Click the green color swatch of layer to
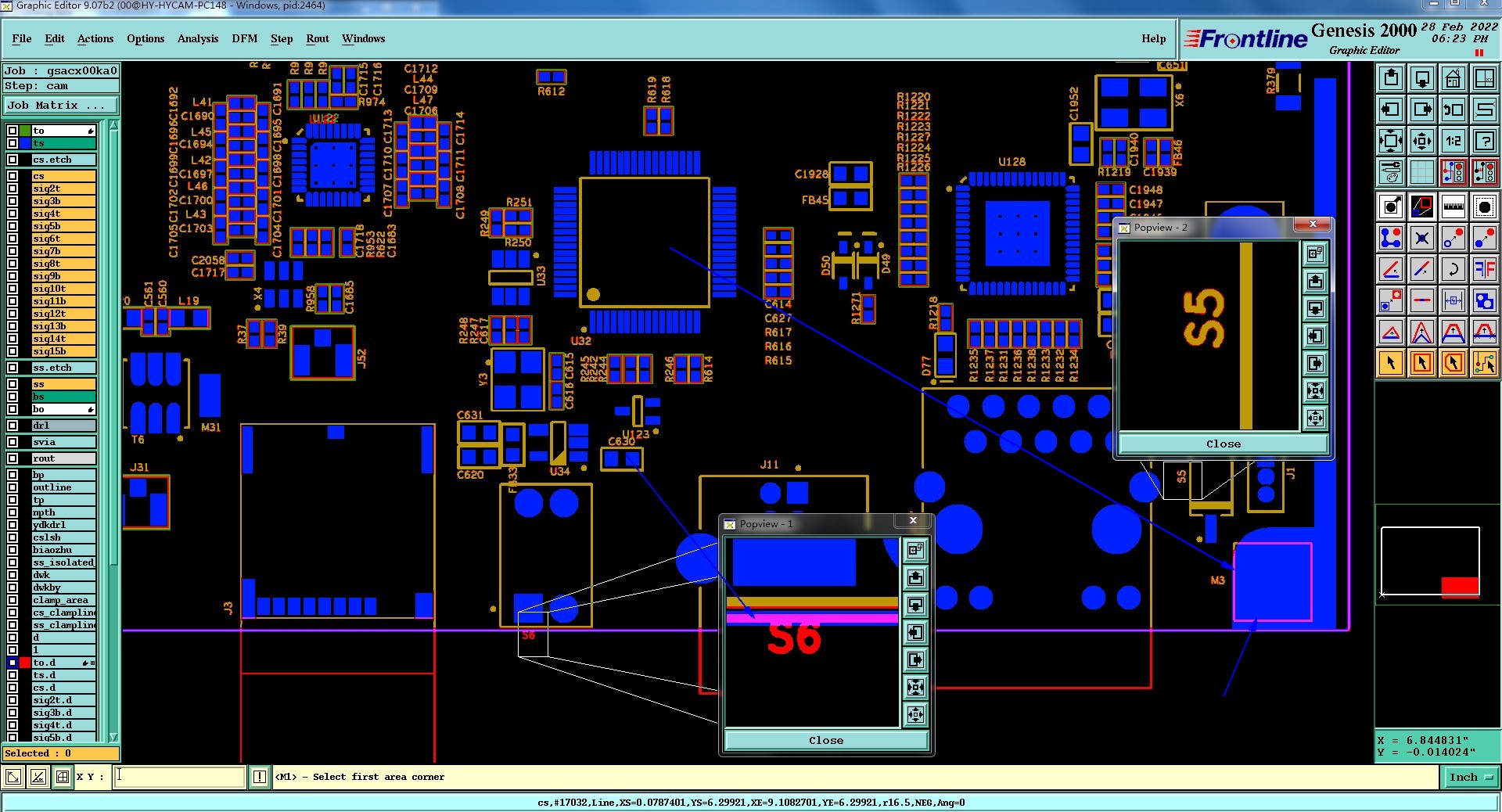This screenshot has height=812, width=1502. [x=25, y=131]
